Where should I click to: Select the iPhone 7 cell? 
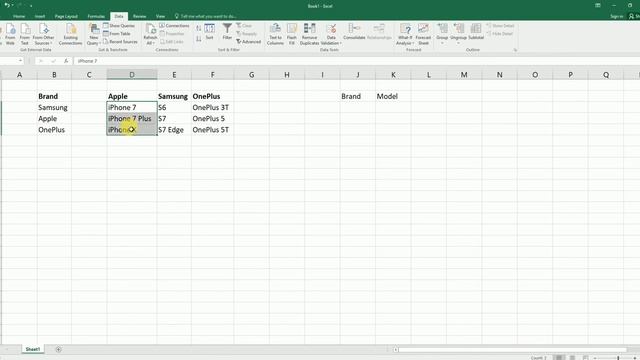[x=132, y=107]
